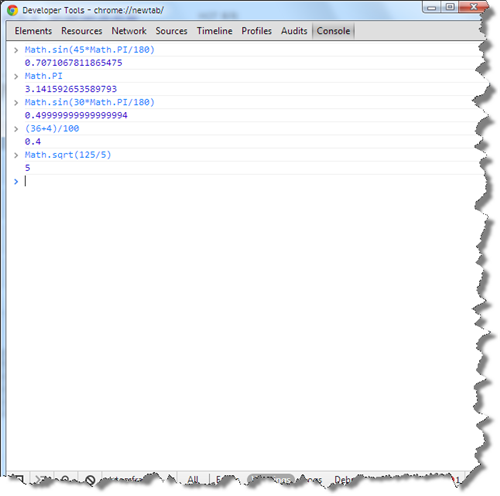
Task: Go to the Timeline tab
Action: tap(214, 31)
